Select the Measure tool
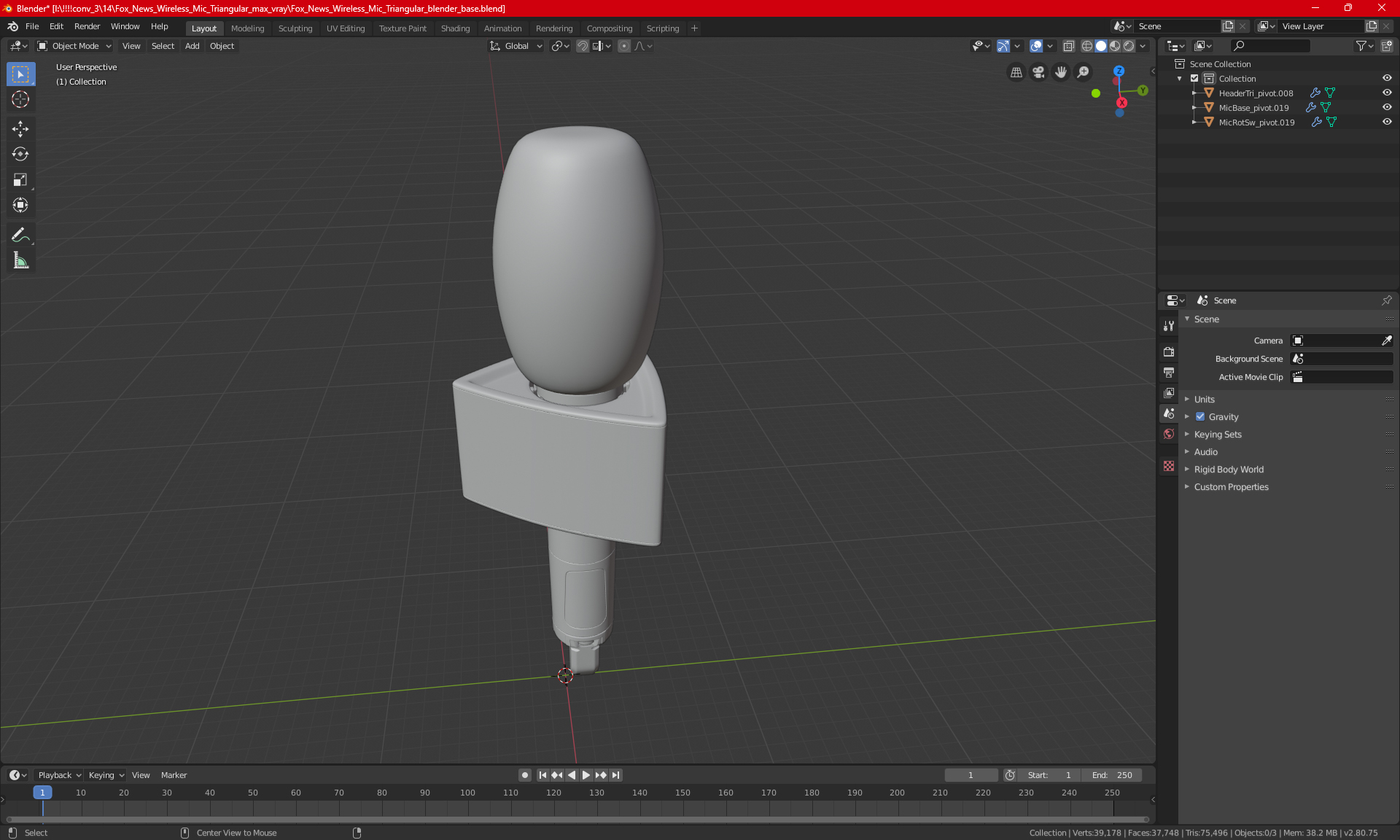 (20, 260)
